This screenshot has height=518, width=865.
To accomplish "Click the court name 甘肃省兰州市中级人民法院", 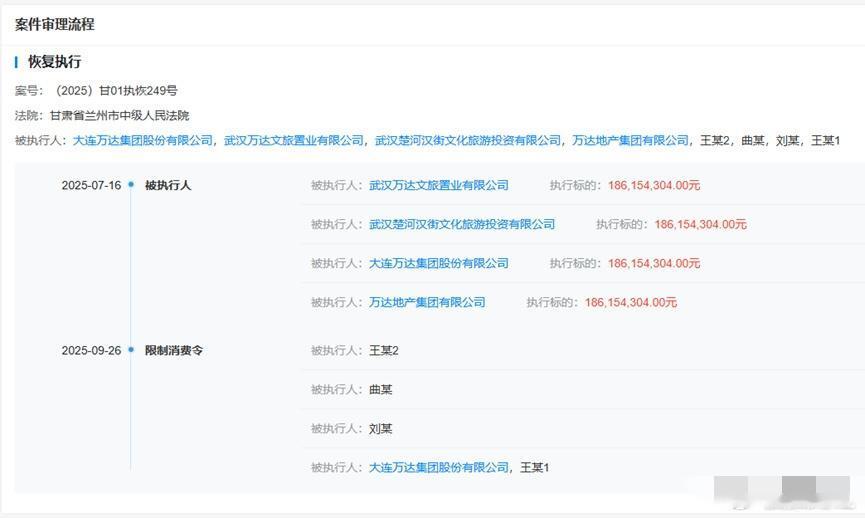I will tap(119, 116).
